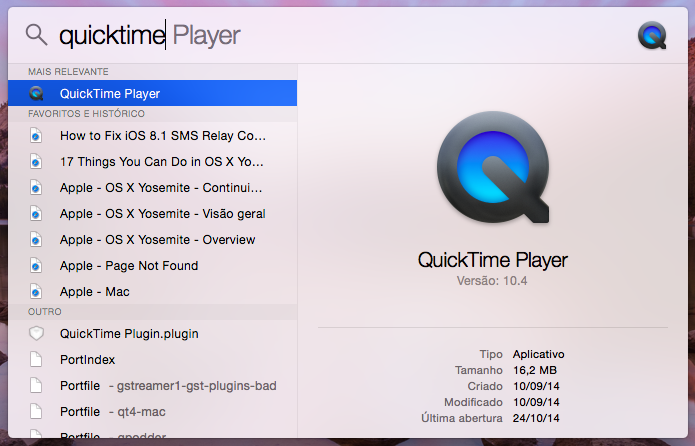Image resolution: width=695 pixels, height=446 pixels.
Task: Select the PortIndex file result
Action: coord(152,360)
